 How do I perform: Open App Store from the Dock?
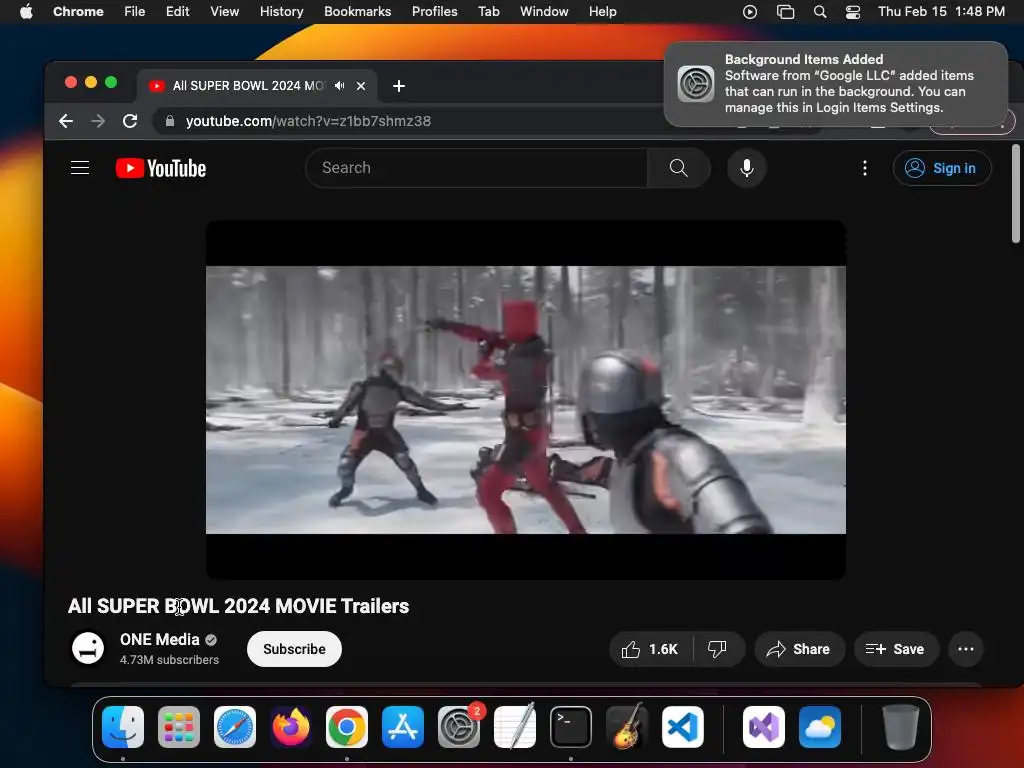point(403,727)
